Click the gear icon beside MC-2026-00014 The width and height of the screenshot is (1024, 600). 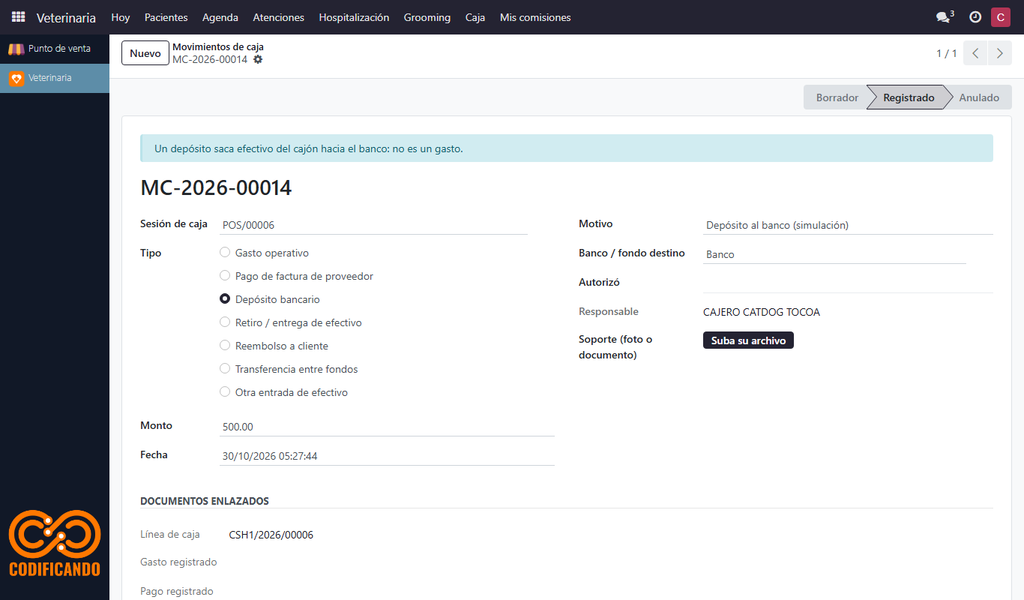coord(258,59)
